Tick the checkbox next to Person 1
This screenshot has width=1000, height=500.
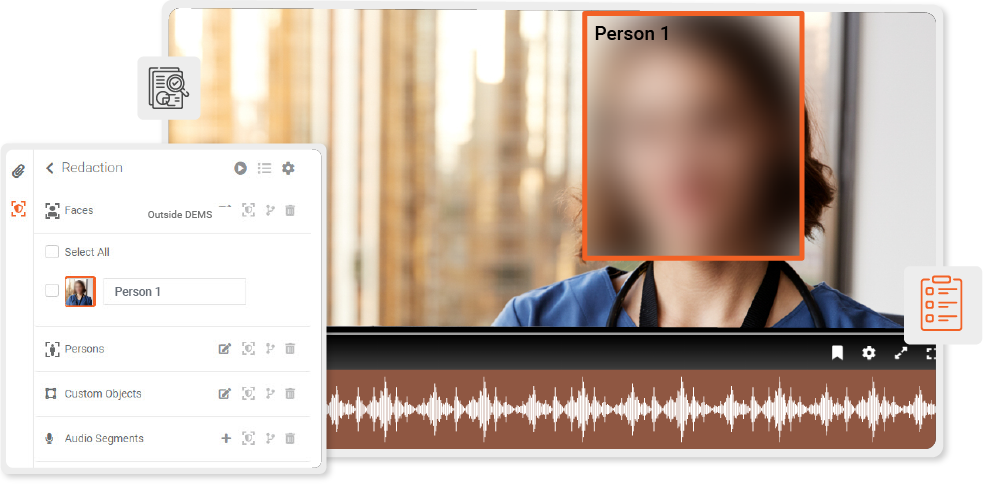point(52,291)
